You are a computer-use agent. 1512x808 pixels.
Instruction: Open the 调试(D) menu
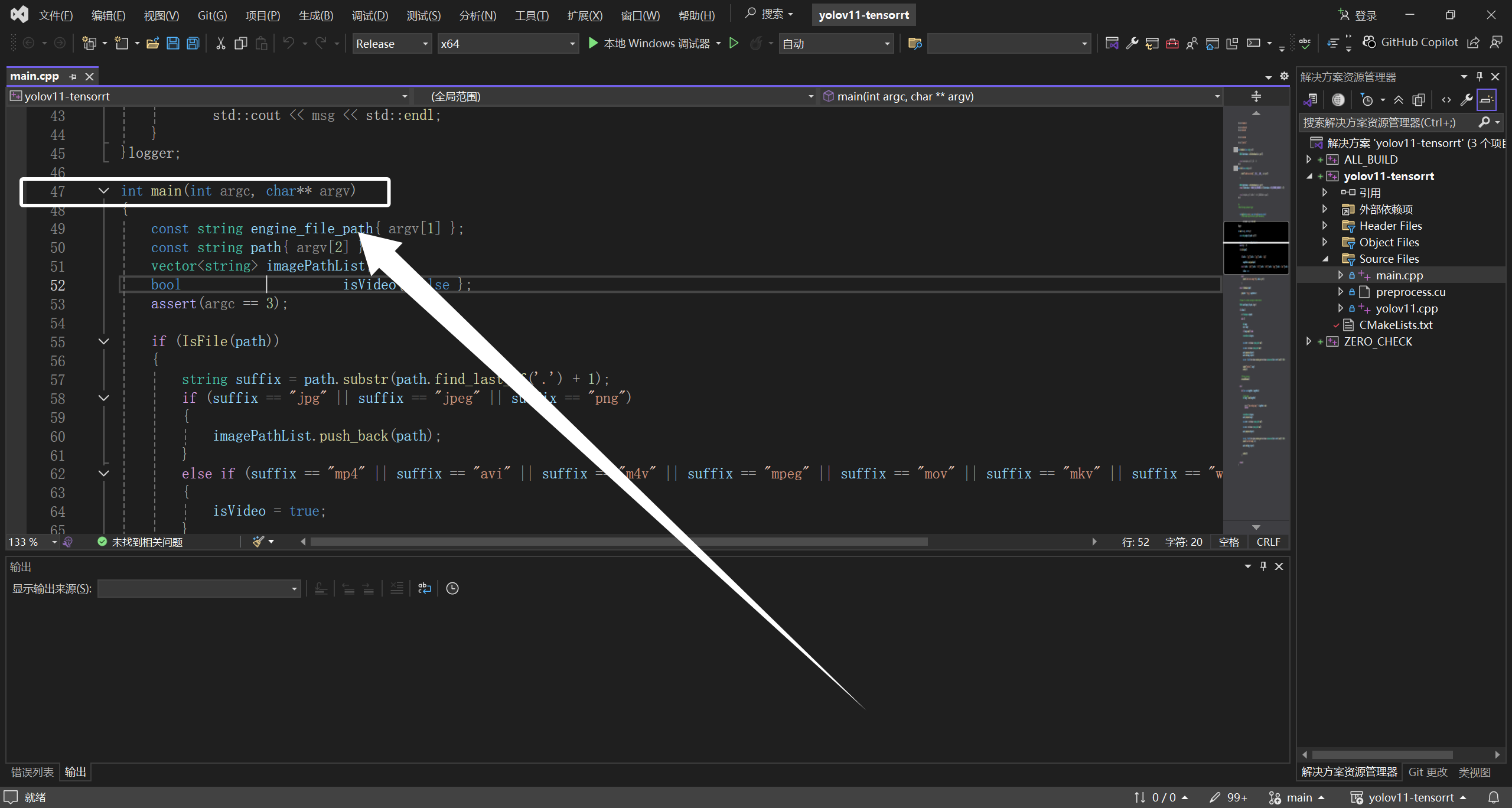click(x=370, y=15)
